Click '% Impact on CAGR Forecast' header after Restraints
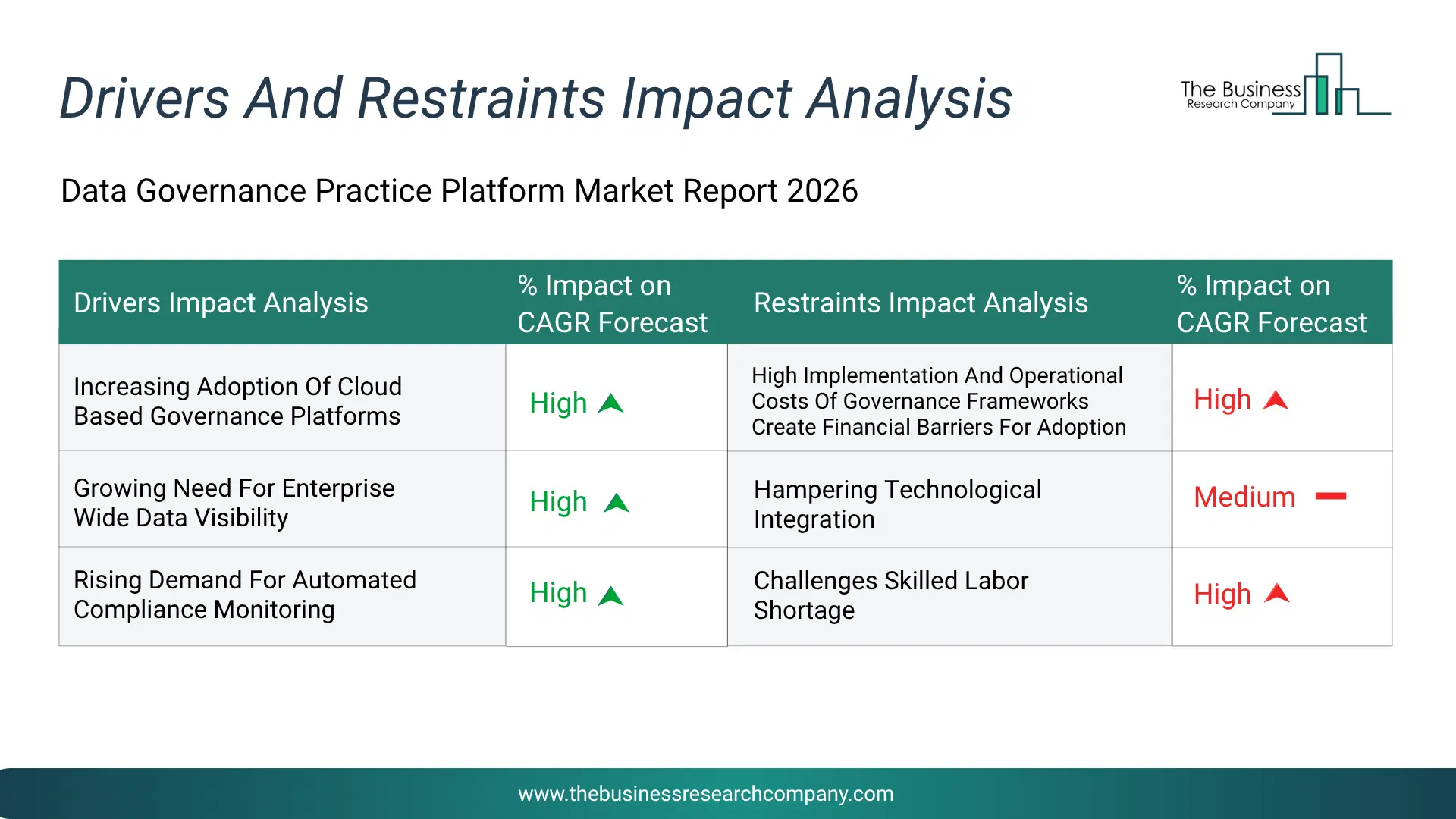Screen dimensions: 1456x819 click(1272, 304)
